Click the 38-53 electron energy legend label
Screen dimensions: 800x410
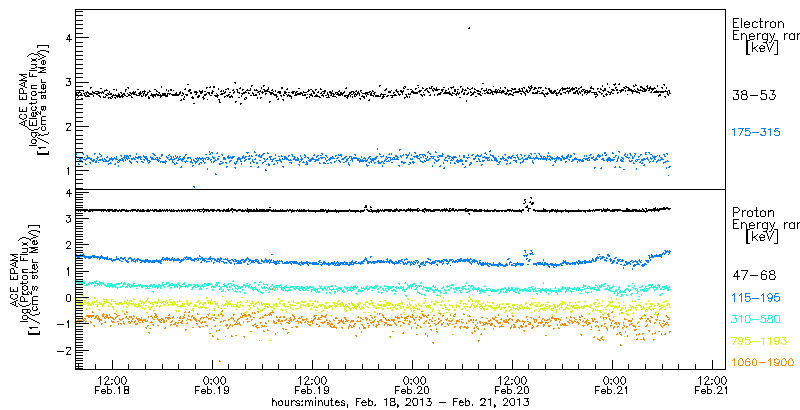point(754,96)
